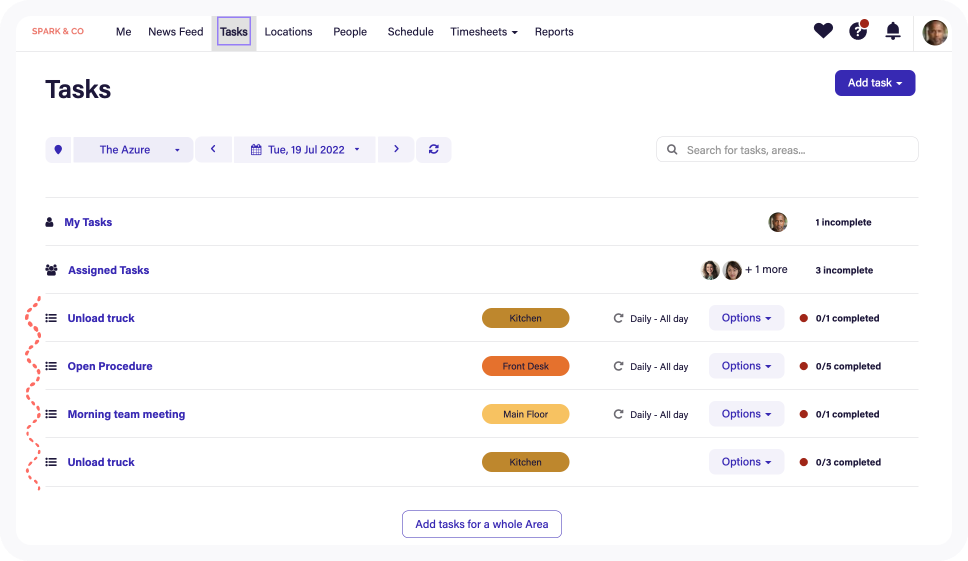Image resolution: width=968 pixels, height=561 pixels.
Task: Open the Assigned Tasks link
Action: point(109,270)
